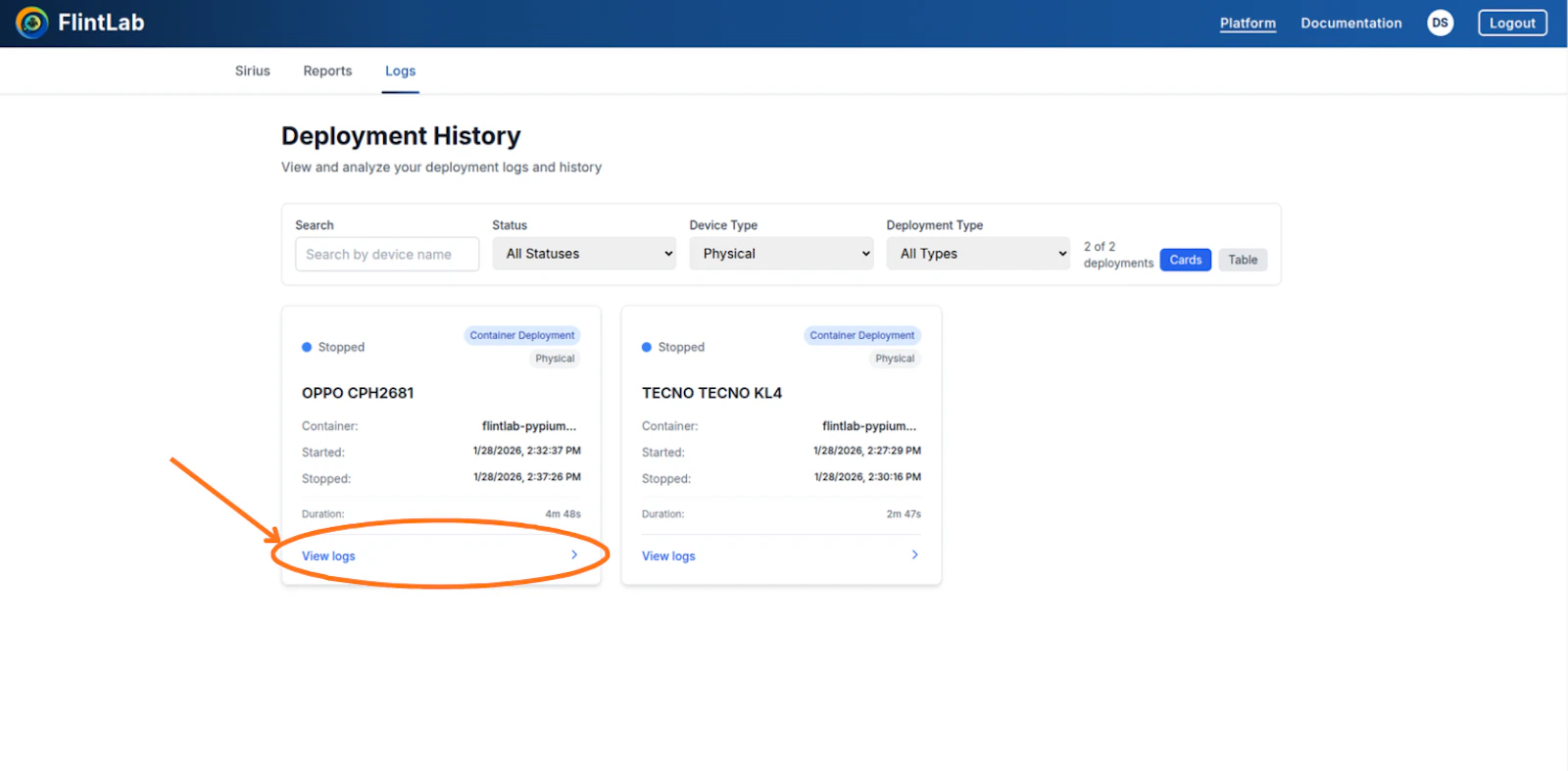Click the chevron arrow on the TECNO KL4 card
The image size is (1568, 771).
click(x=914, y=554)
